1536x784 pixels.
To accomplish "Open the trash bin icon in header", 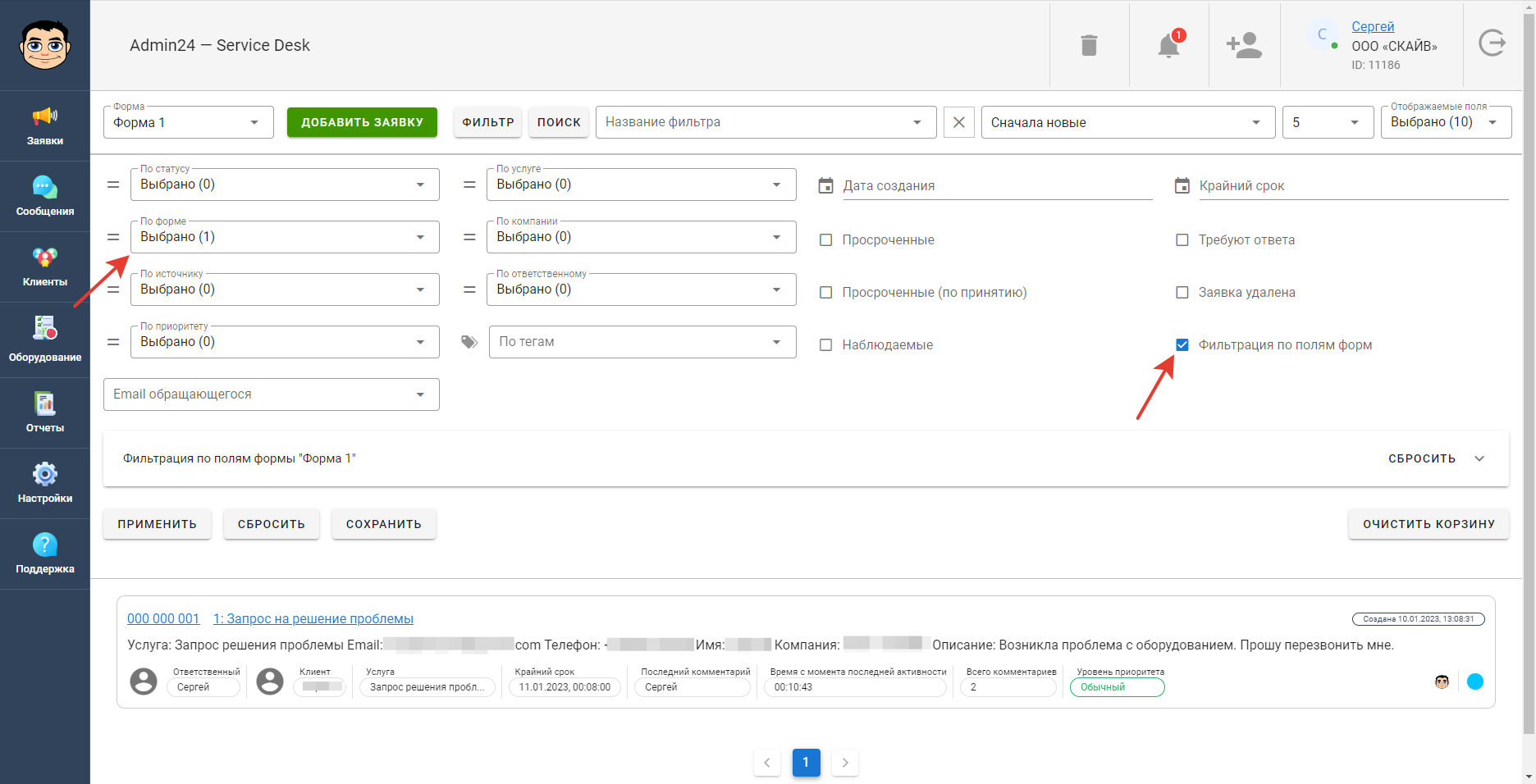I will coord(1089,45).
